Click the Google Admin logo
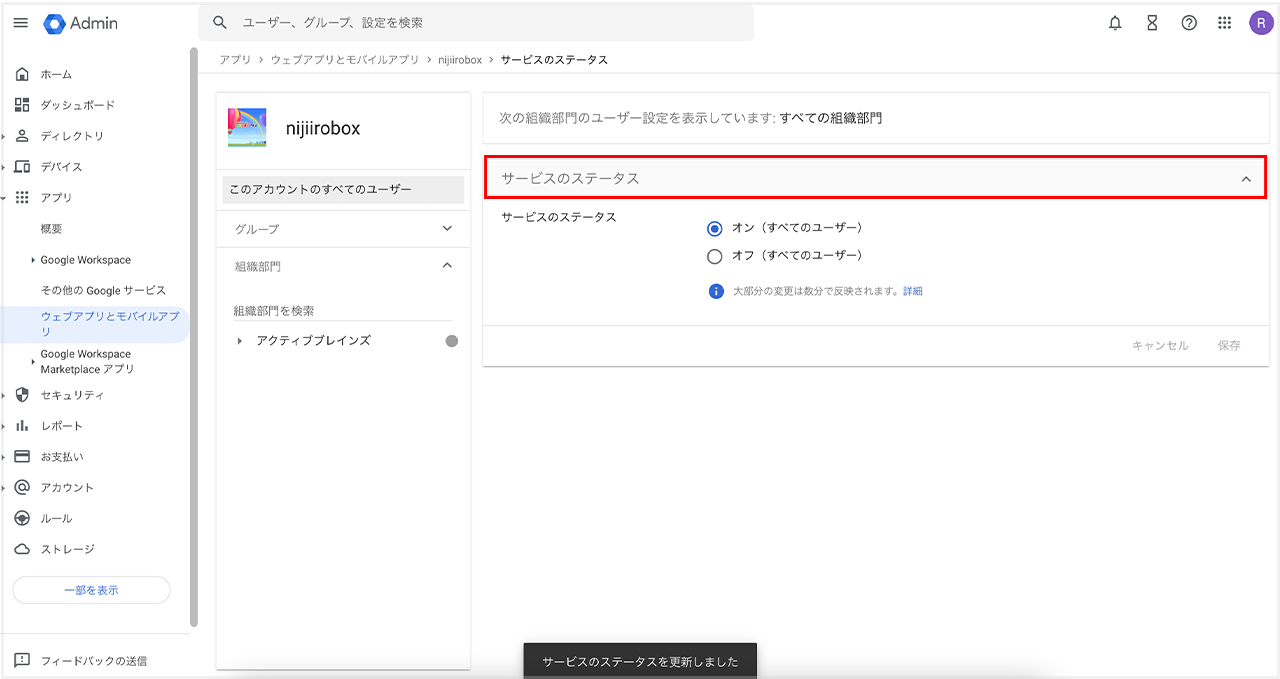 click(81, 23)
